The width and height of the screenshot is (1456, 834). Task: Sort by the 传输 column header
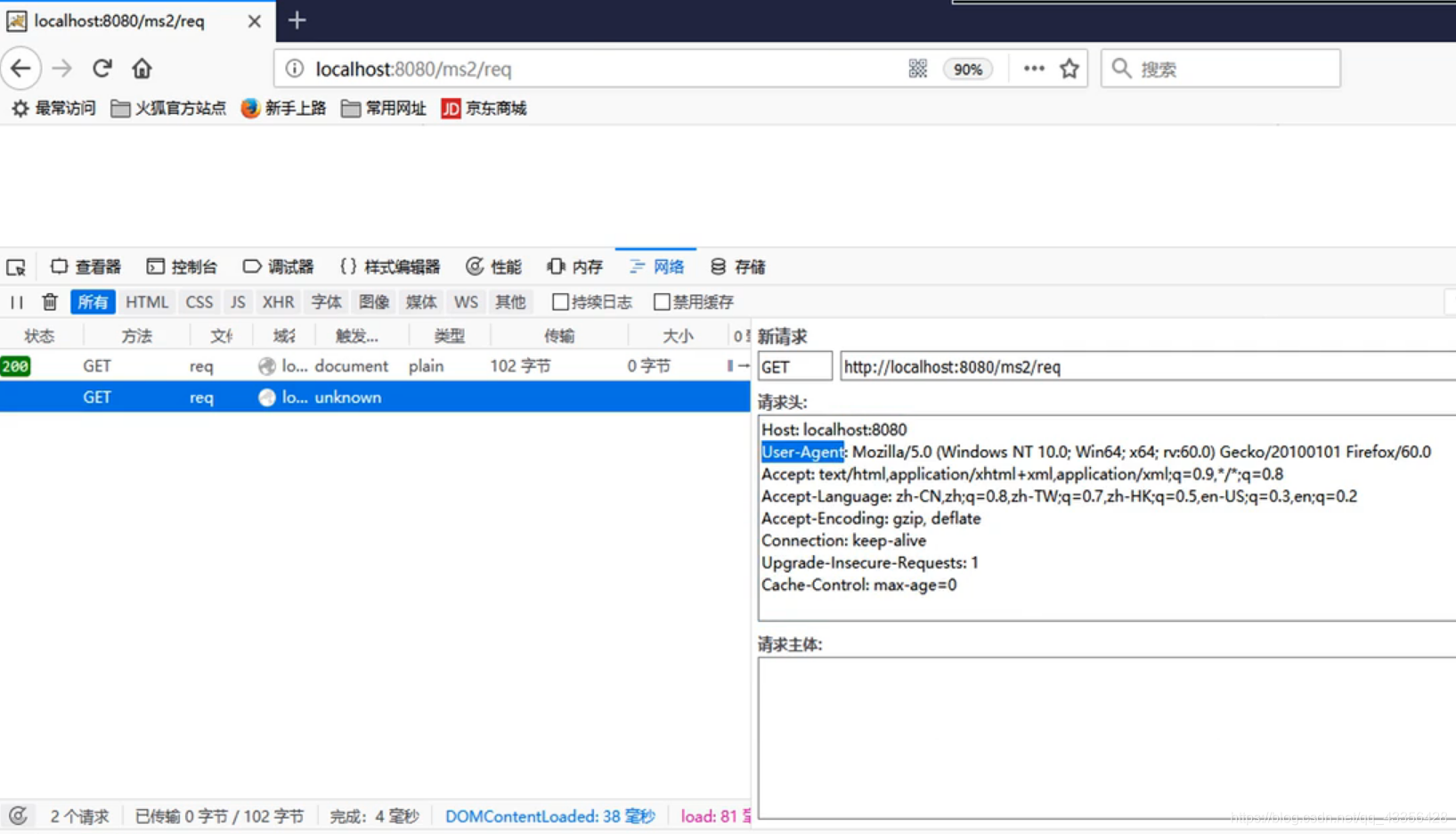pos(559,336)
